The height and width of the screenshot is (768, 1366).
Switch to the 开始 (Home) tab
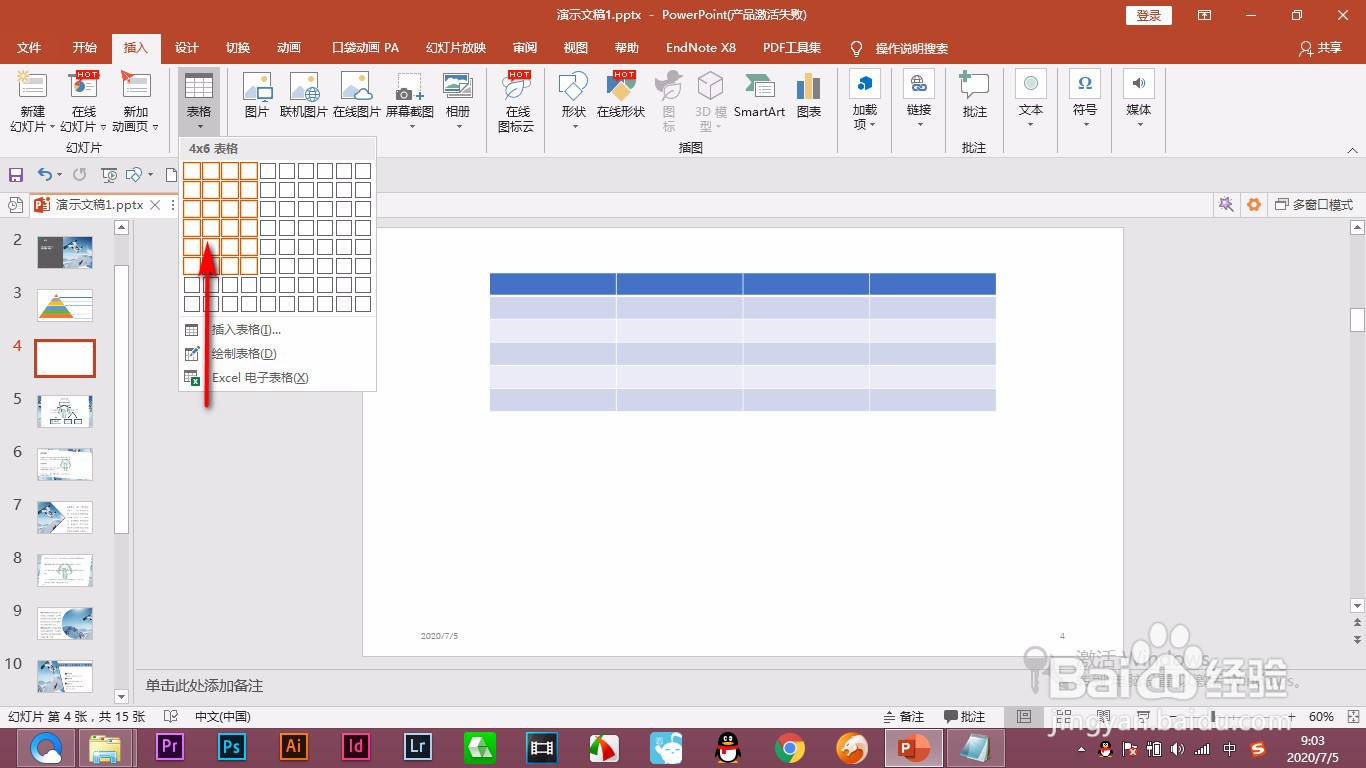coord(85,48)
